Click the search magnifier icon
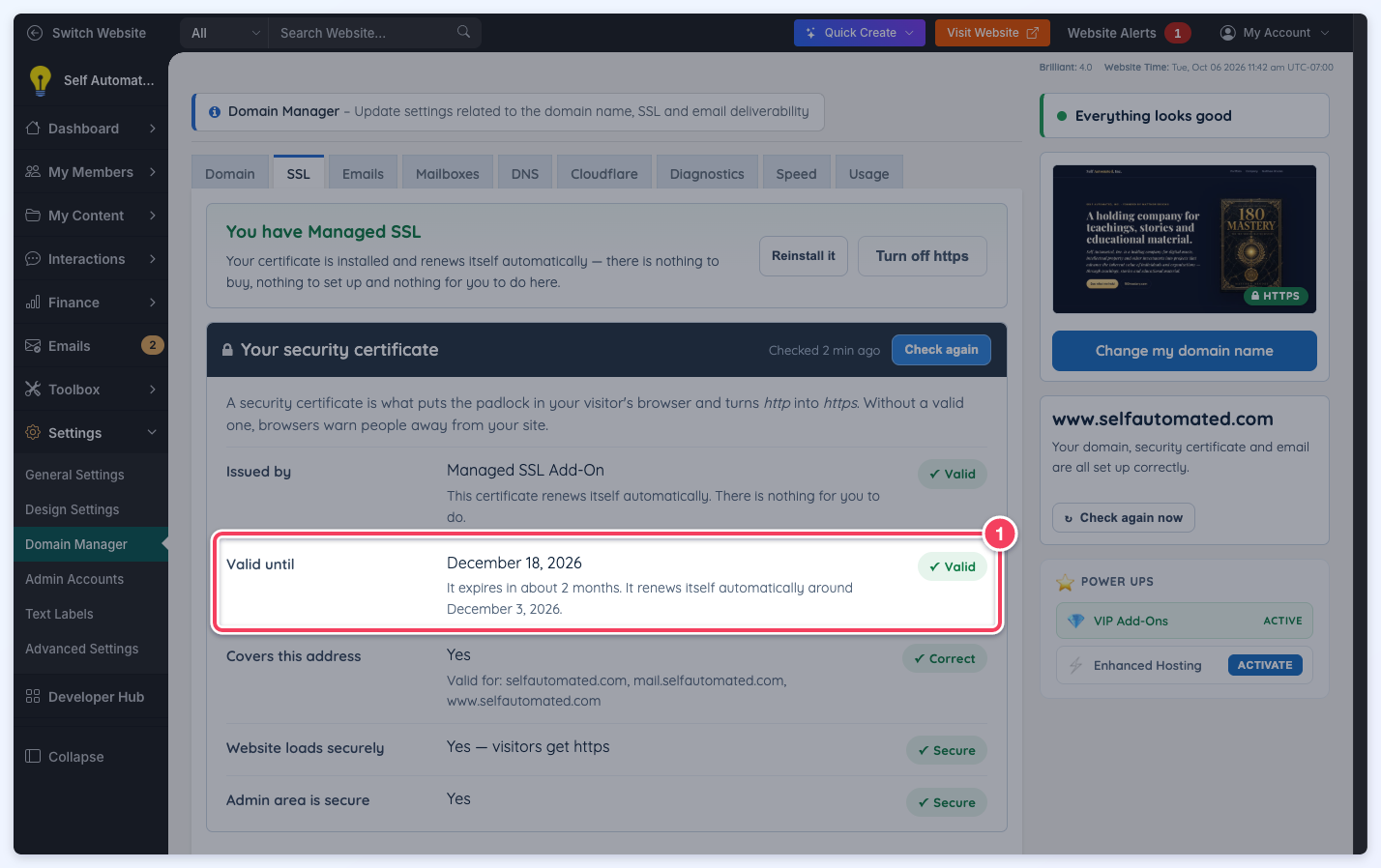Image resolution: width=1381 pixels, height=868 pixels. (463, 32)
